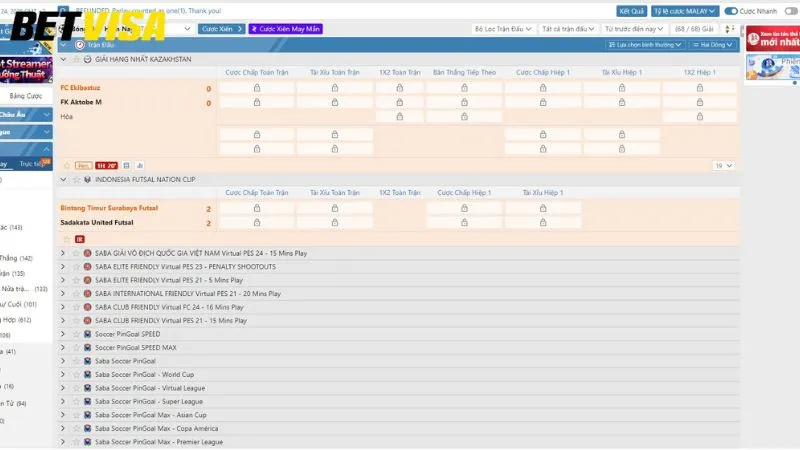This screenshot has height=450, width=800.
Task: Expand Saba Soccer PinGoal Max - Copa América row
Action: point(63,429)
